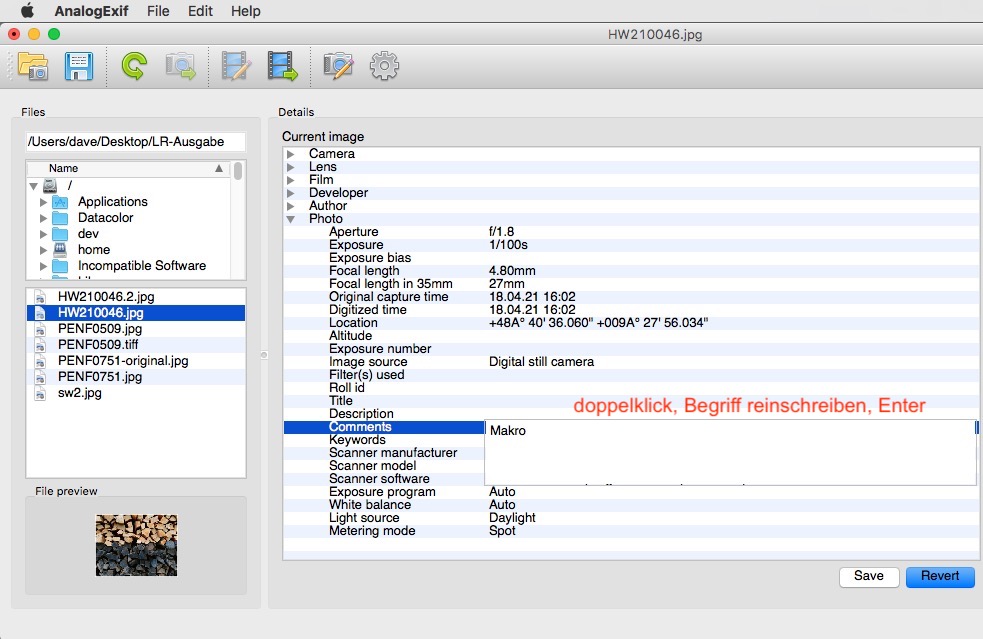Select the Aperture row
Viewport: 983px width, 639px height.
tap(631, 232)
